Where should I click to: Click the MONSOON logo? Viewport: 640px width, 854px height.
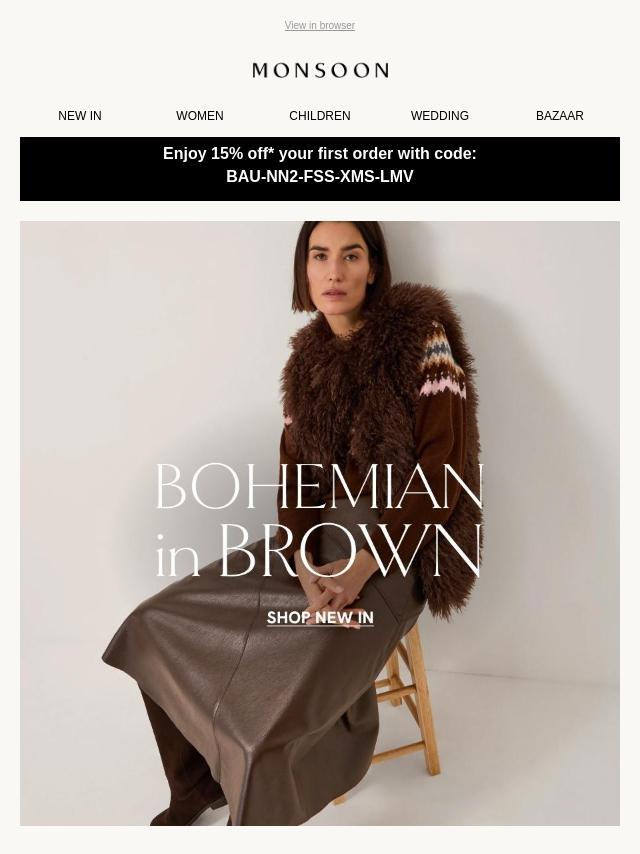(320, 70)
